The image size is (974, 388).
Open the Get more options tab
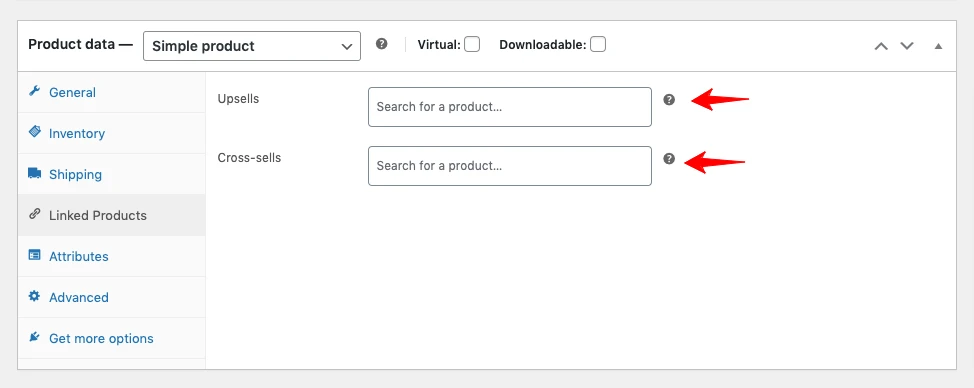tap(112, 338)
